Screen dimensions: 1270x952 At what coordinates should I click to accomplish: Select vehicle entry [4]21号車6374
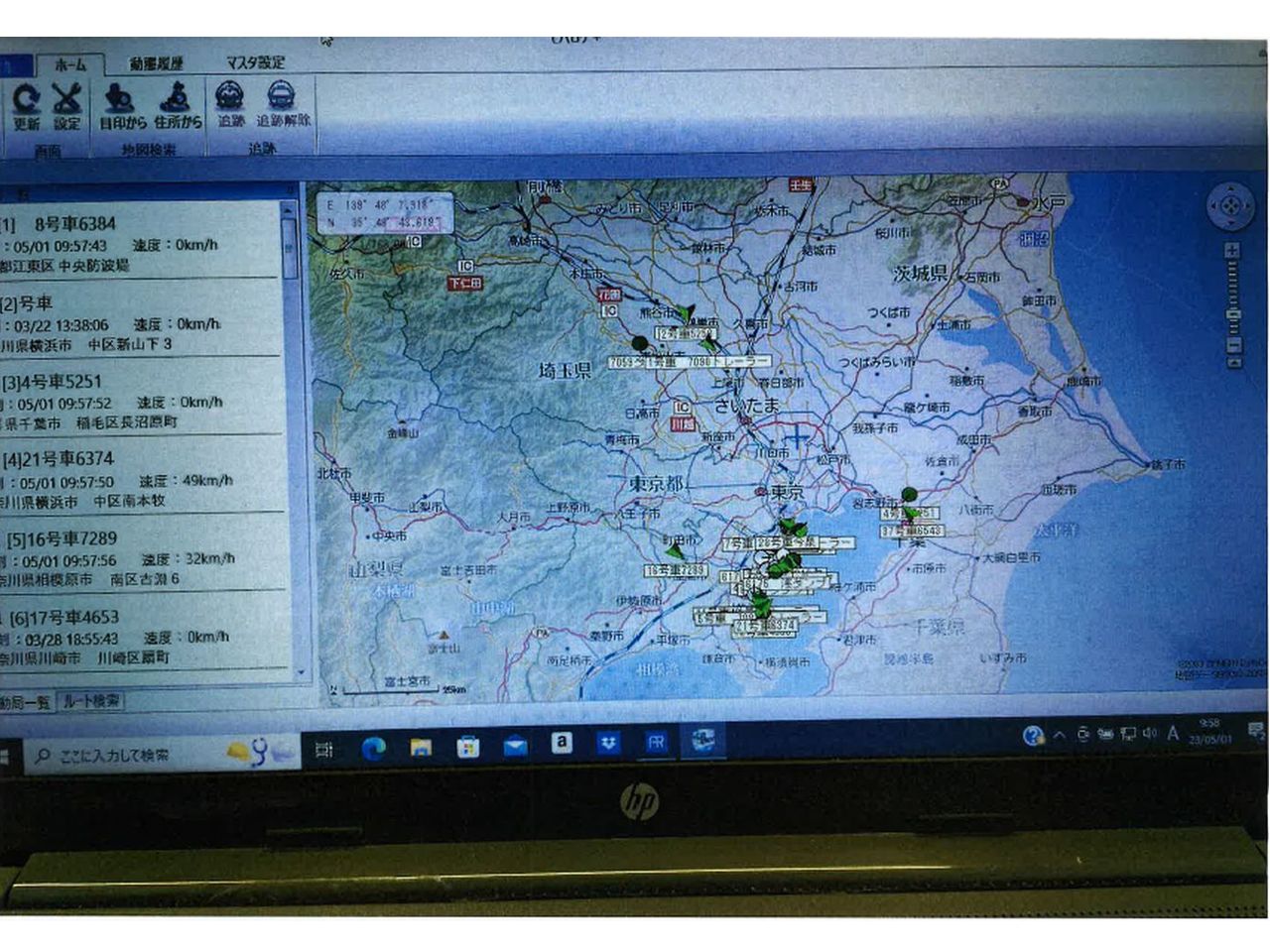(141, 480)
